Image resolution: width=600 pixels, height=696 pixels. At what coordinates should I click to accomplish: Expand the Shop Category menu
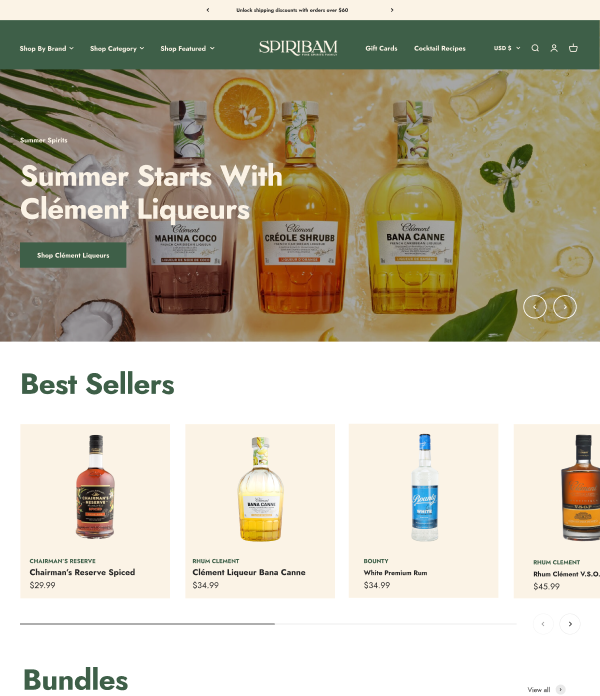click(117, 48)
